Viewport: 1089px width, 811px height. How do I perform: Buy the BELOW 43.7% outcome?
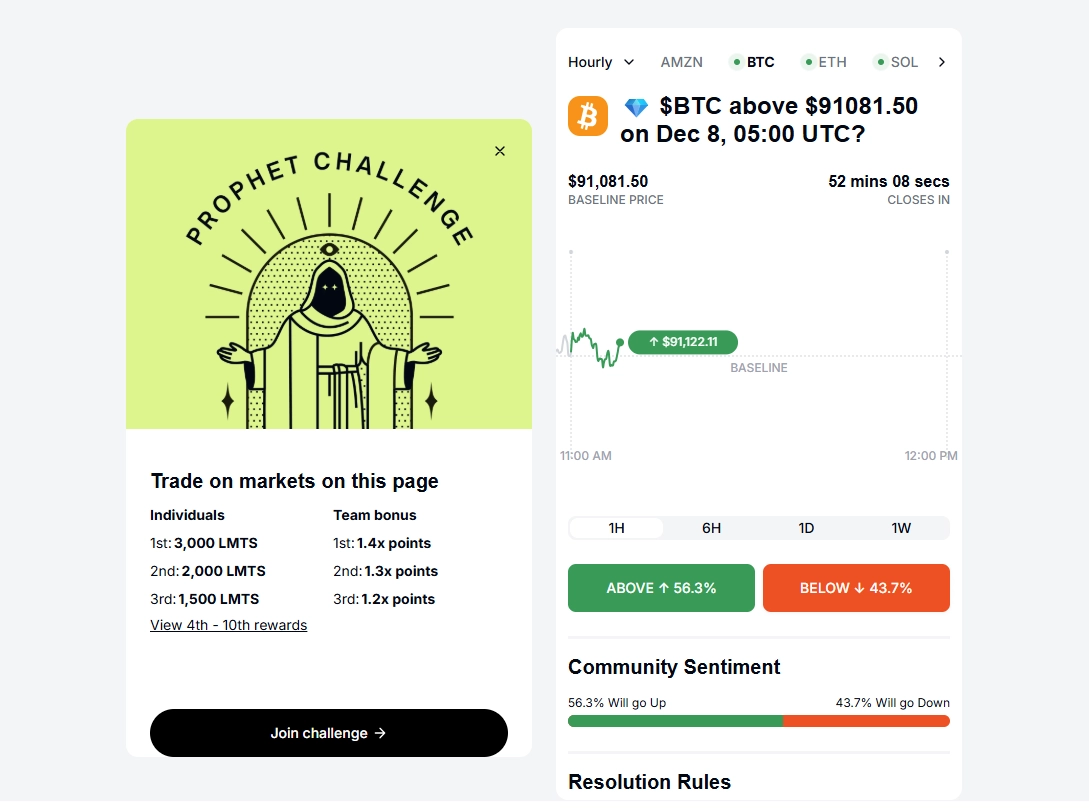coord(856,588)
